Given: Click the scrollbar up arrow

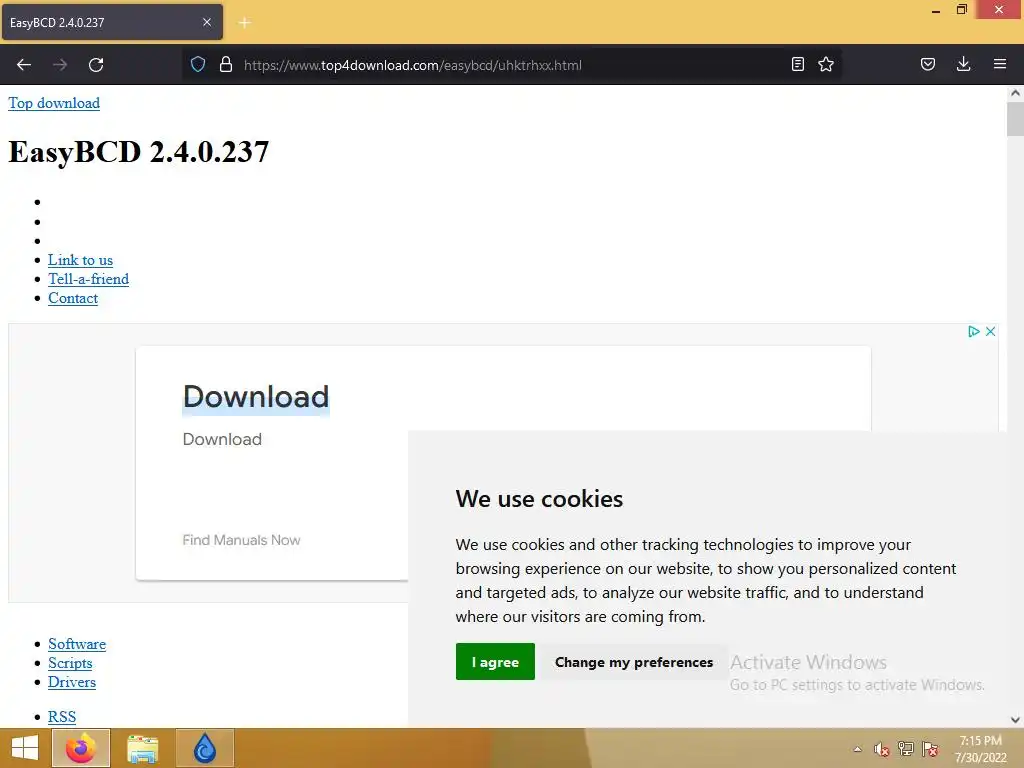Looking at the screenshot, I should [1015, 93].
